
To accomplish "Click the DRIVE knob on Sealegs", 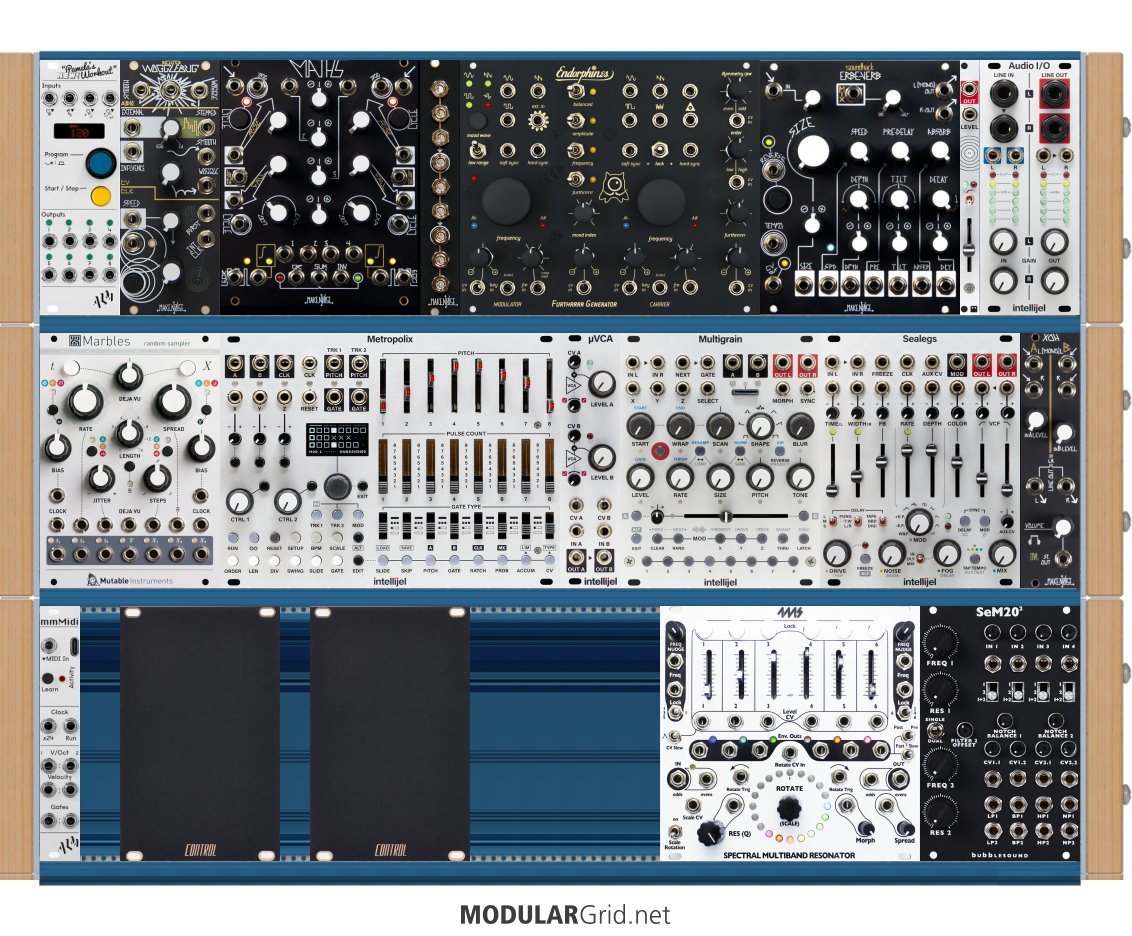I will (836, 554).
